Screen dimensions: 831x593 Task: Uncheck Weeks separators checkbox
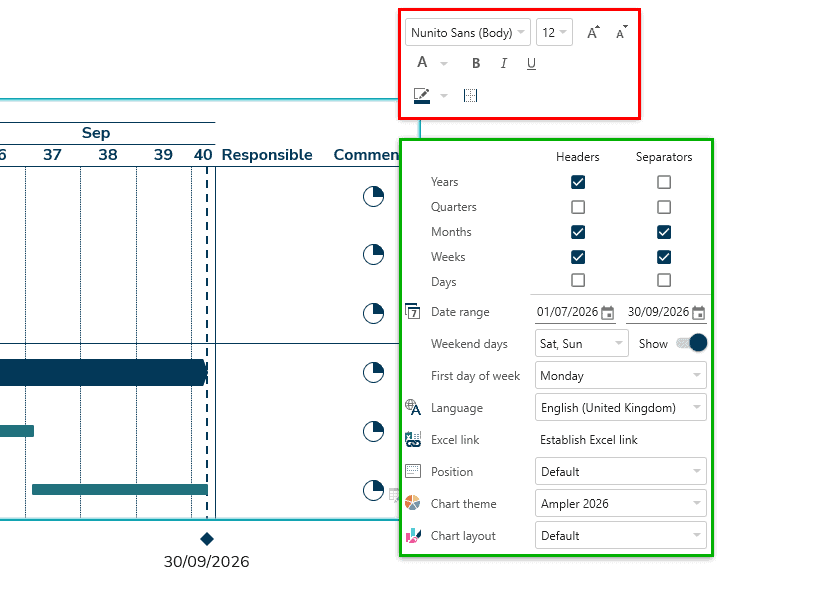pos(664,257)
